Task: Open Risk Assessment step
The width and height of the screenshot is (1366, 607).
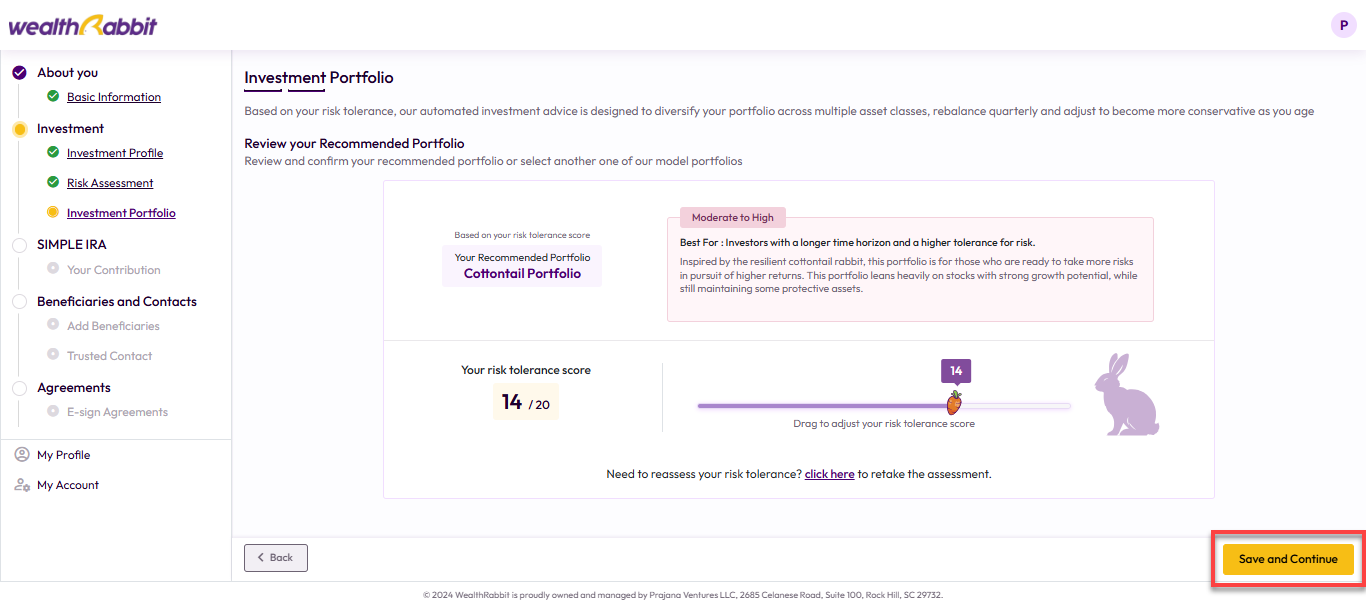Action: [x=110, y=183]
